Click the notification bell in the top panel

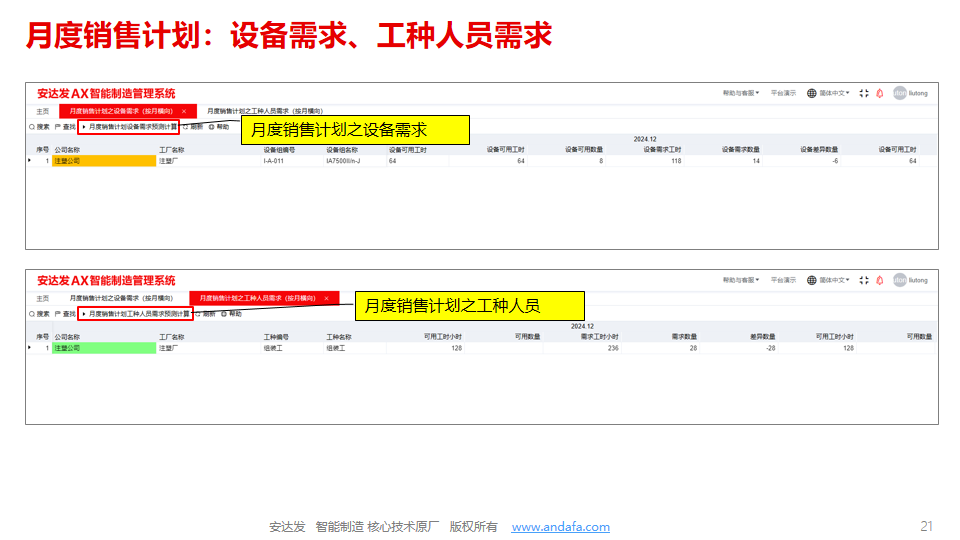880,93
